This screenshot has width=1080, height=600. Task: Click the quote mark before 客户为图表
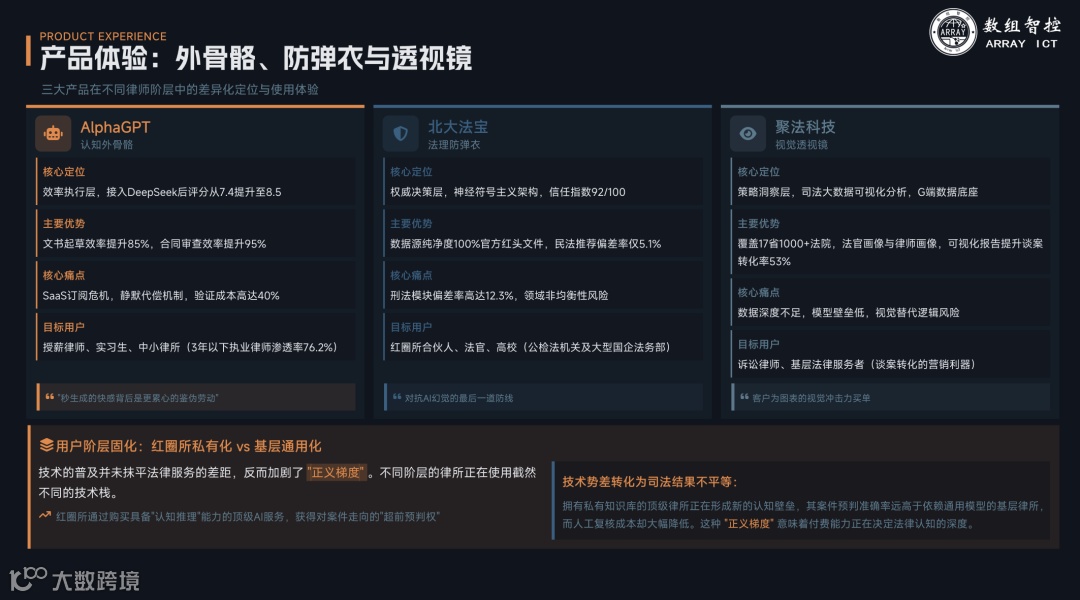[x=745, y=397]
